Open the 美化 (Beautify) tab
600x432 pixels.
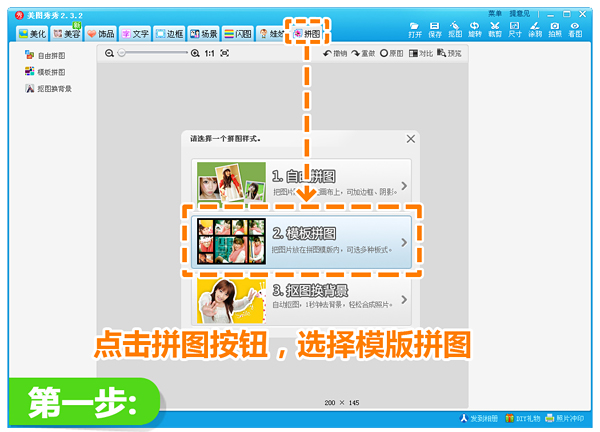point(32,34)
